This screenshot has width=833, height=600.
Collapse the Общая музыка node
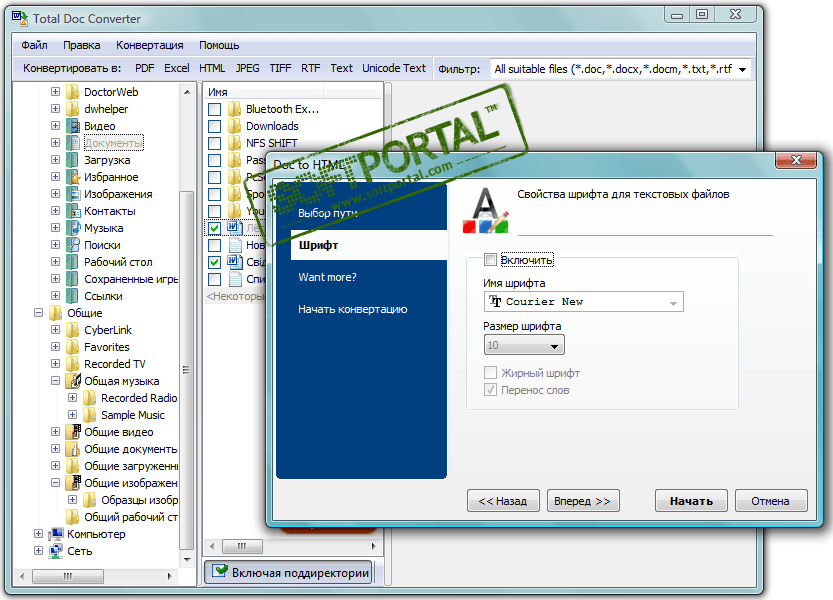[55, 381]
